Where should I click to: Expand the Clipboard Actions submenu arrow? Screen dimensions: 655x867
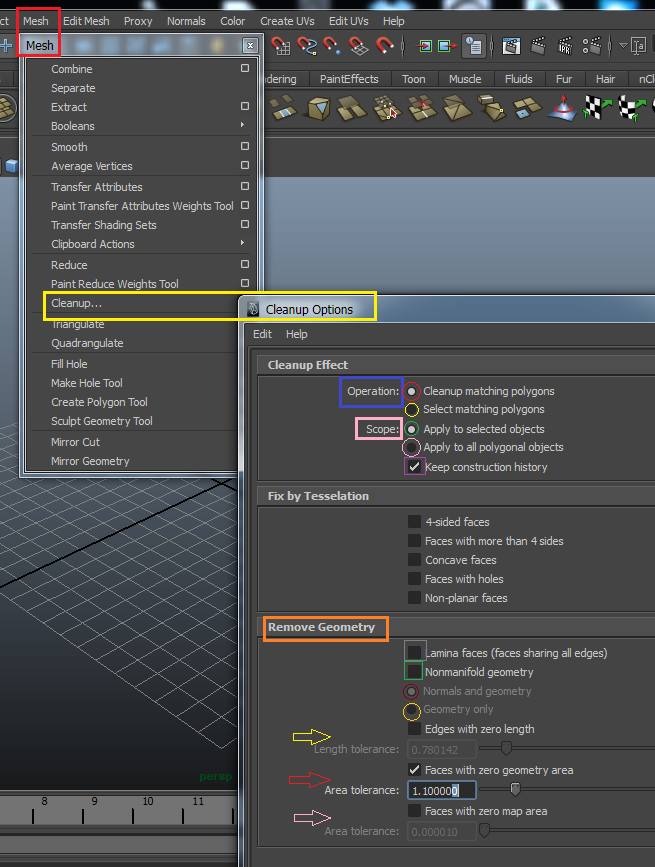[242, 243]
